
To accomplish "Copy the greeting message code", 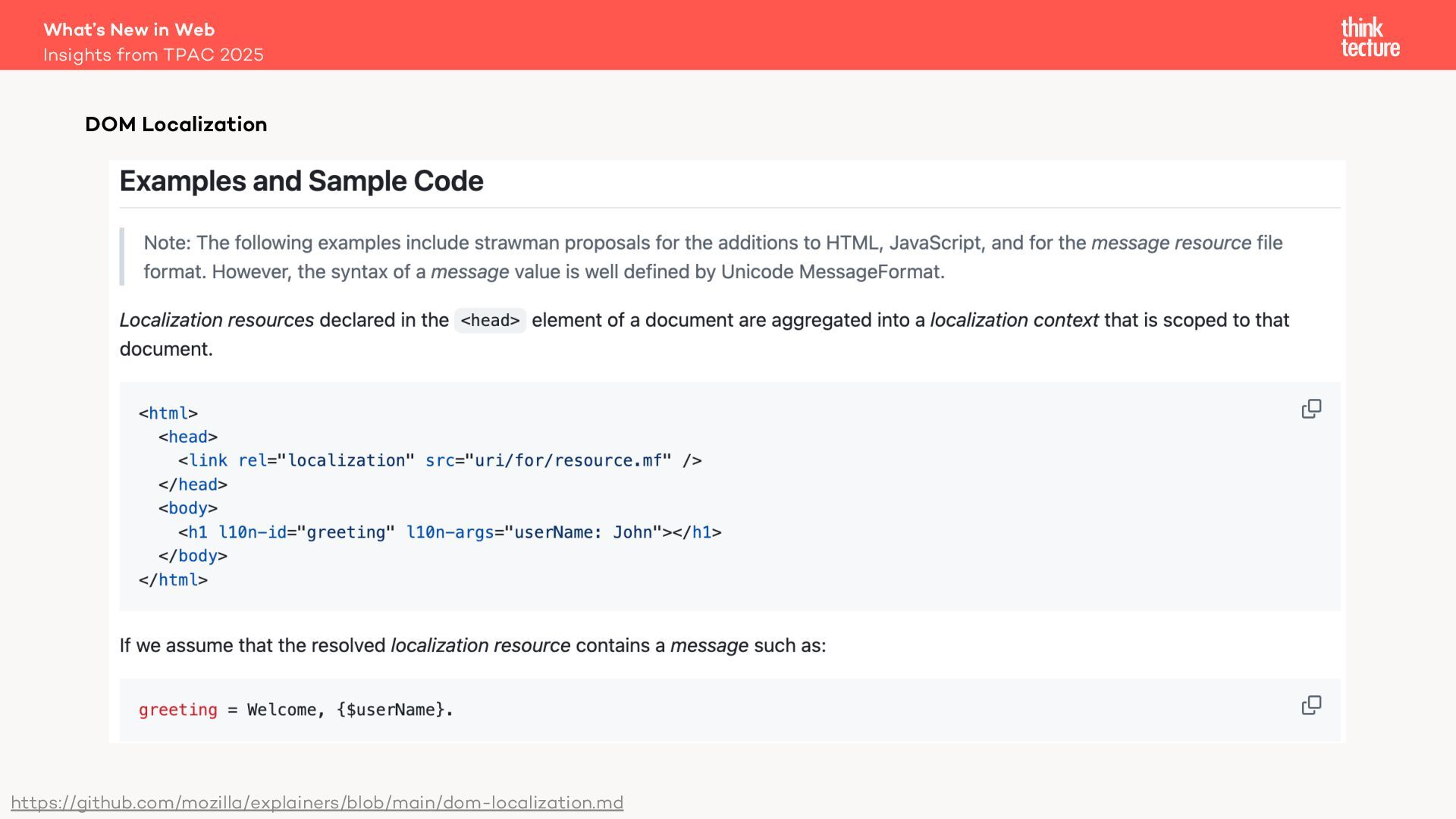I will [x=1311, y=706].
